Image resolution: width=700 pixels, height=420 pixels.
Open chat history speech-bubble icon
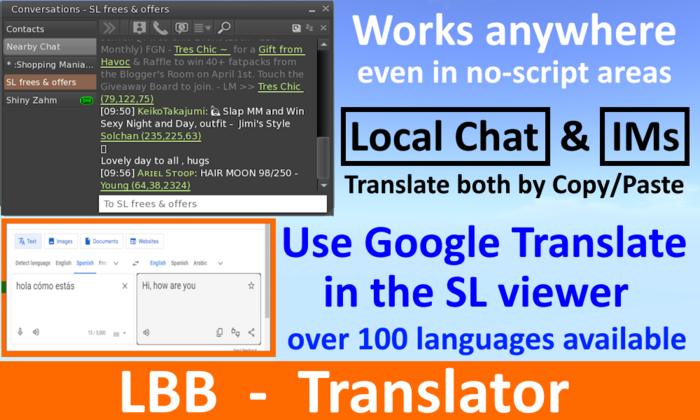point(181,28)
